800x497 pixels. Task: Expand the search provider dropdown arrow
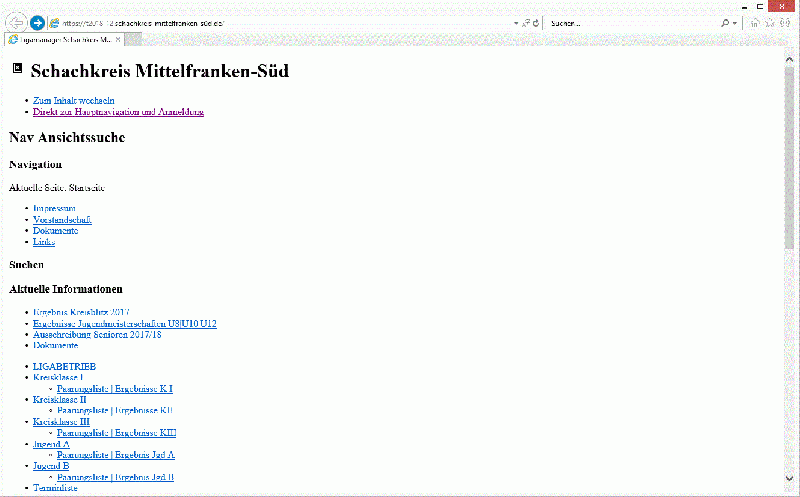coord(736,22)
